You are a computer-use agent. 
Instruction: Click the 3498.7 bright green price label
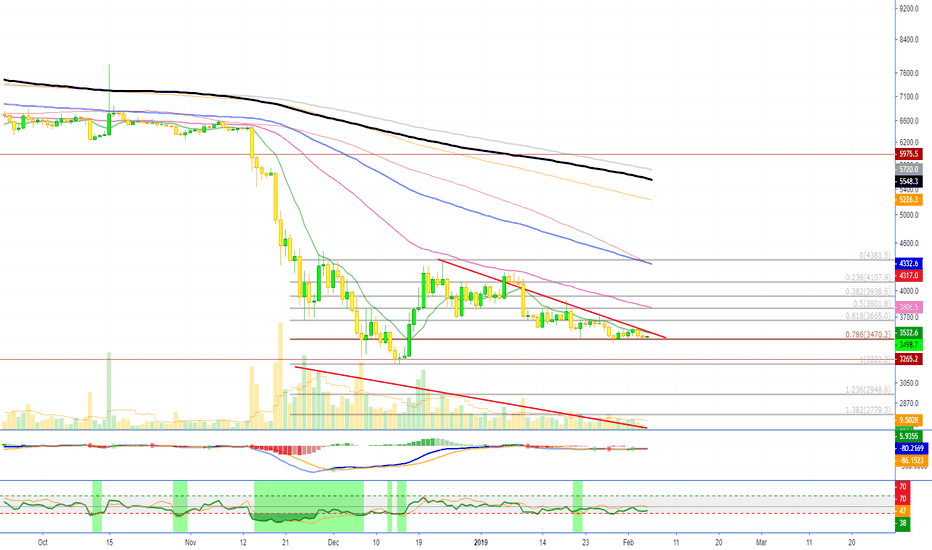click(909, 345)
